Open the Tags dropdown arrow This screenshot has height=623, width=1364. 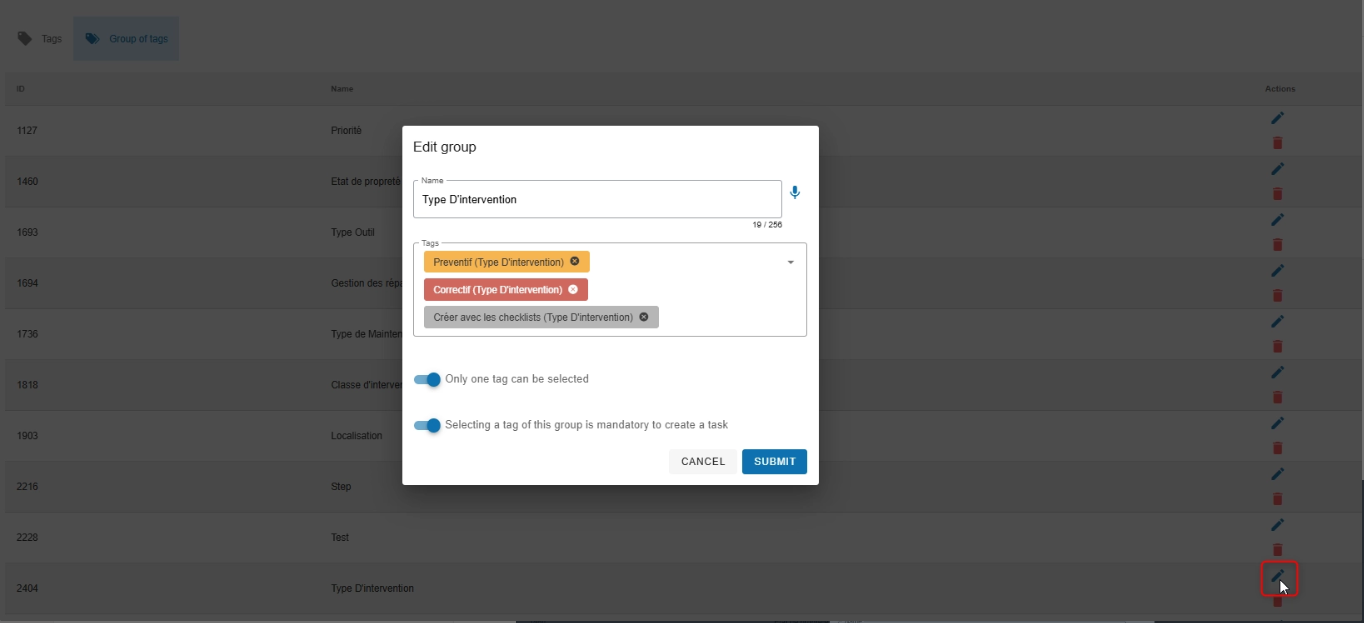(x=790, y=262)
